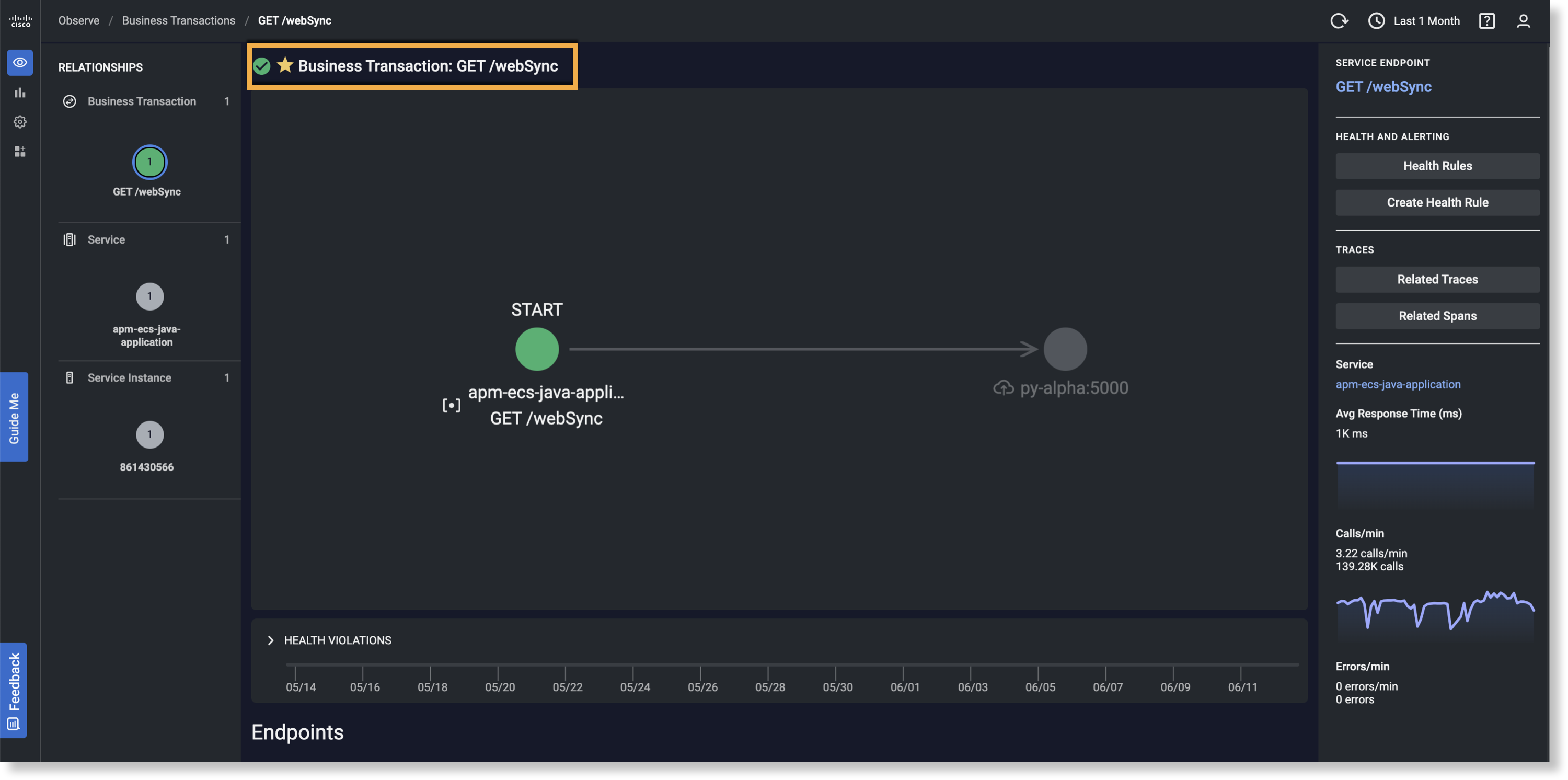Image resolution: width=1568 pixels, height=780 pixels.
Task: Click the Service relationship icon
Action: pyautogui.click(x=70, y=239)
